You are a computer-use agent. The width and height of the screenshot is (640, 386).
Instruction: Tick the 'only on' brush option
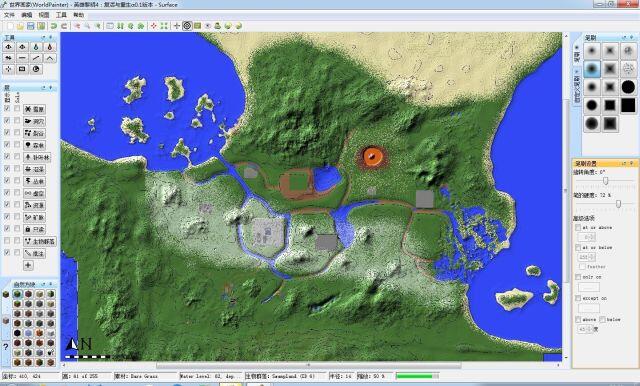click(x=578, y=277)
